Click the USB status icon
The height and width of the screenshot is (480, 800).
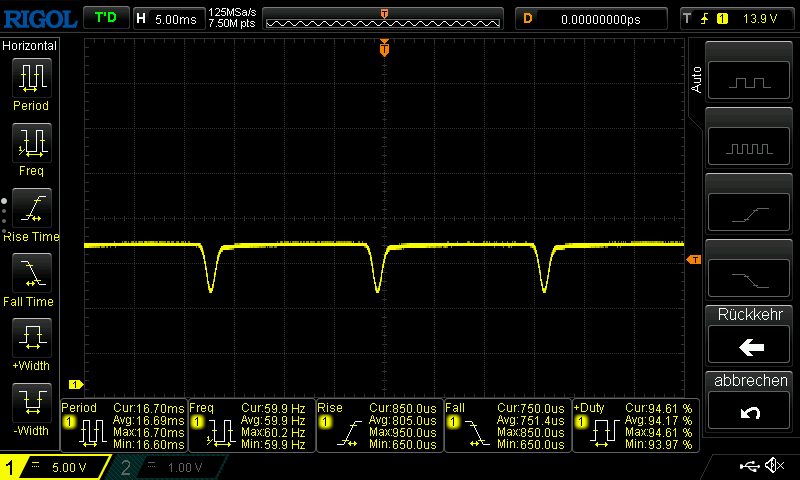pos(750,466)
